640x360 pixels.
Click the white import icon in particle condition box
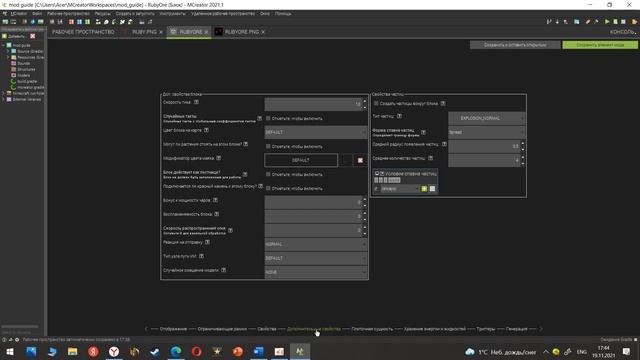(x=432, y=189)
